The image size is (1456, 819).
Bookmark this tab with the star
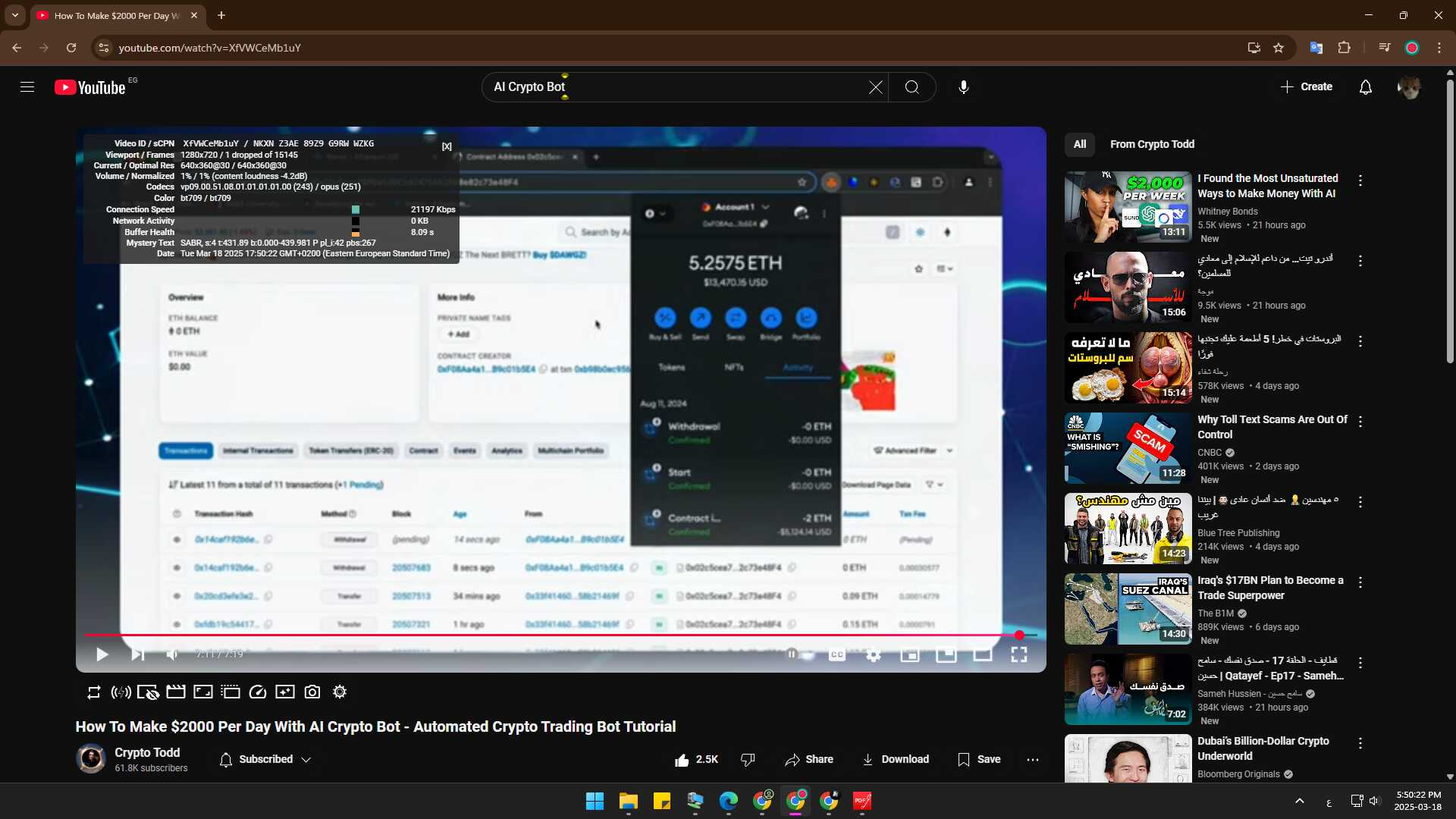coord(1279,48)
